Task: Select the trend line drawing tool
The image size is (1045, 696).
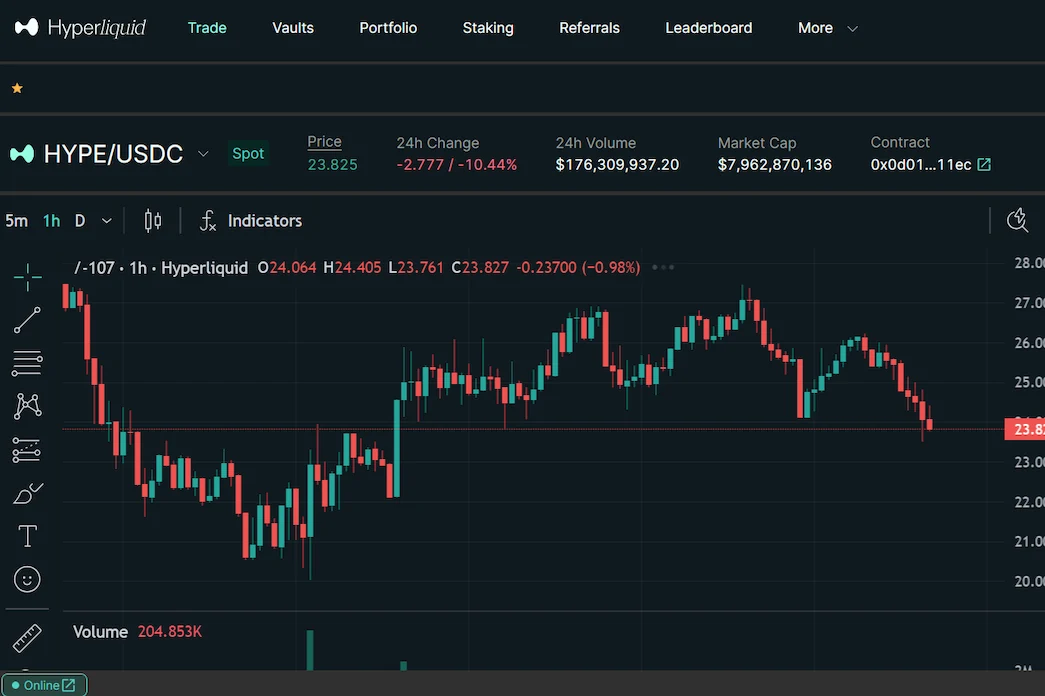Action: [27, 320]
